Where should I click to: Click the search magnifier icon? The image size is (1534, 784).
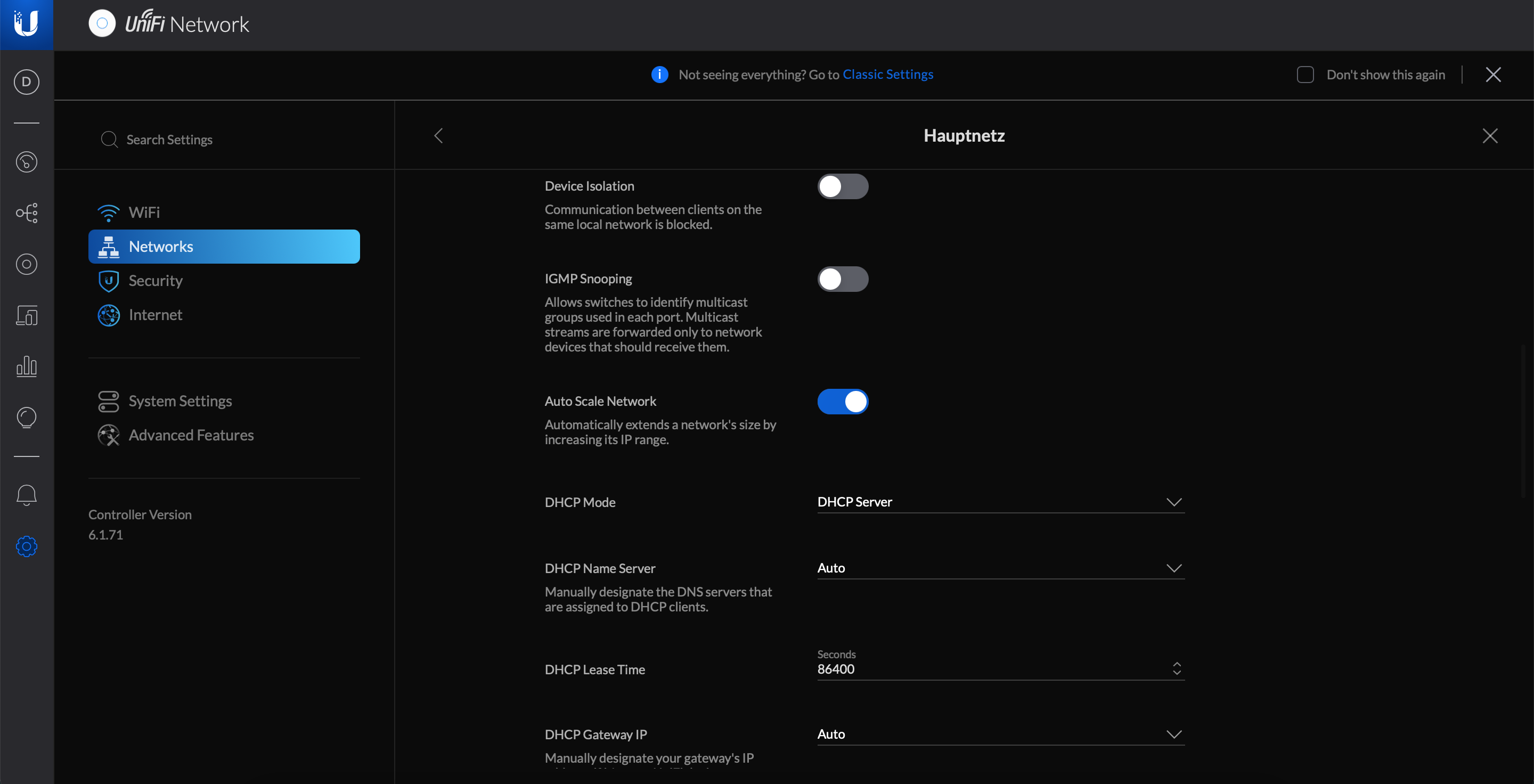[x=109, y=140]
